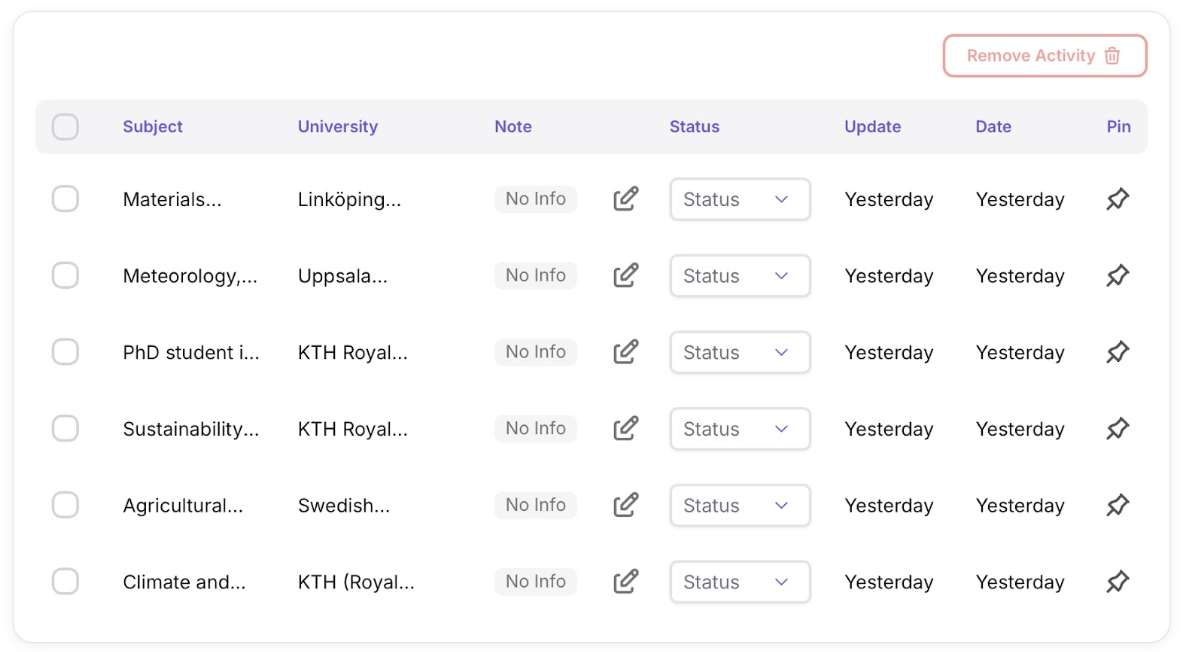
Task: Edit the note for Meteorology row
Action: pos(625,275)
